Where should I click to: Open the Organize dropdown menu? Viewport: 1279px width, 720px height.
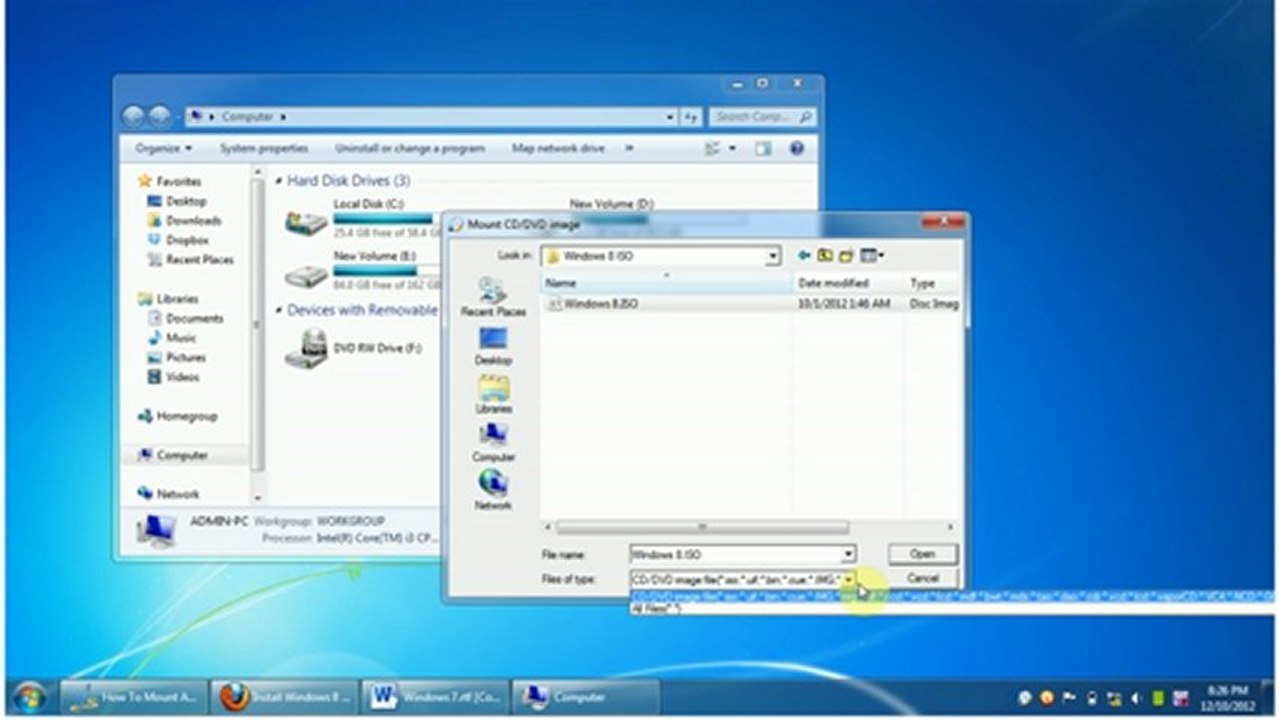164,148
